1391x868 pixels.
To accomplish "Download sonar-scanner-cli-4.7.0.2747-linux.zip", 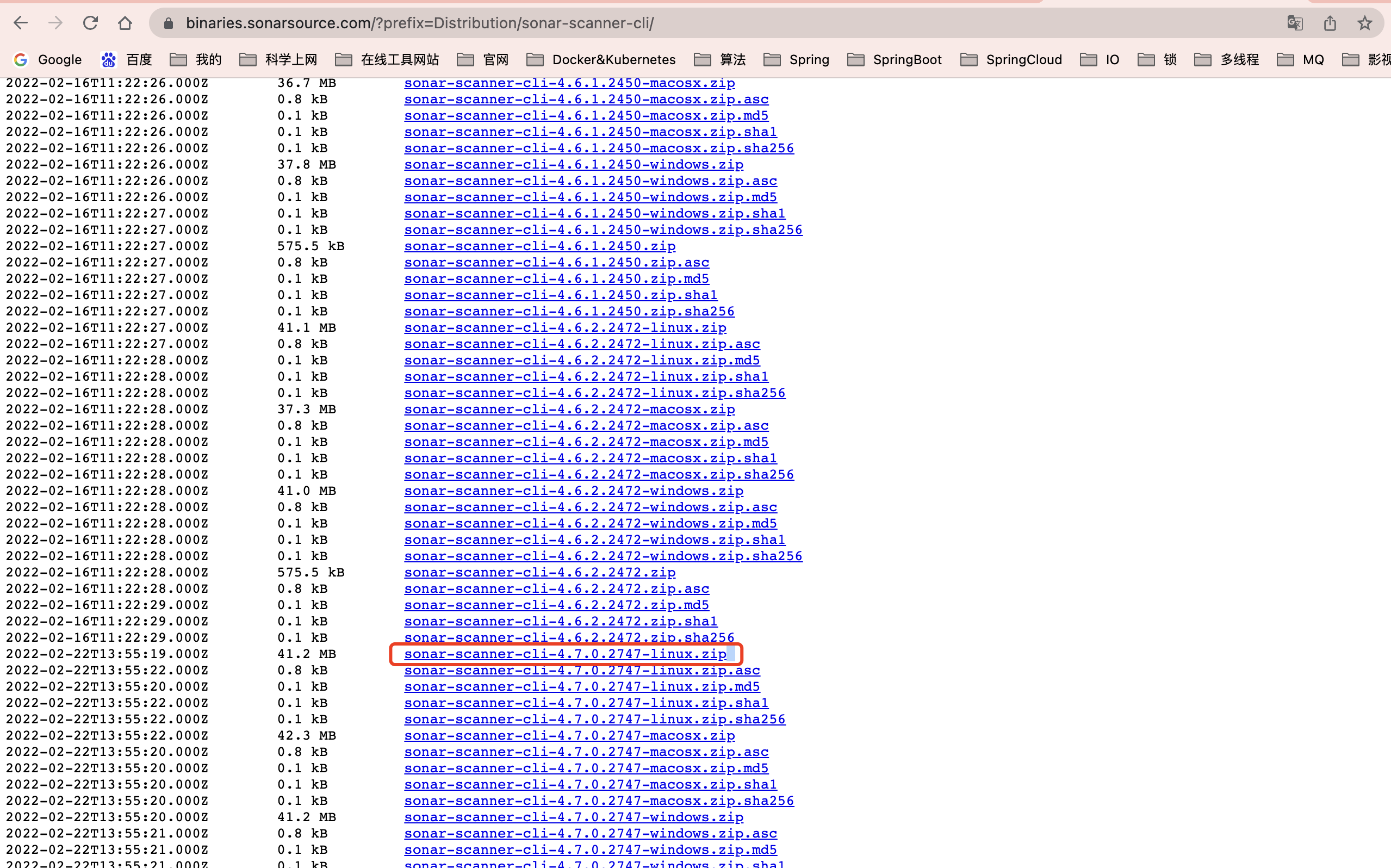I will coord(564,654).
